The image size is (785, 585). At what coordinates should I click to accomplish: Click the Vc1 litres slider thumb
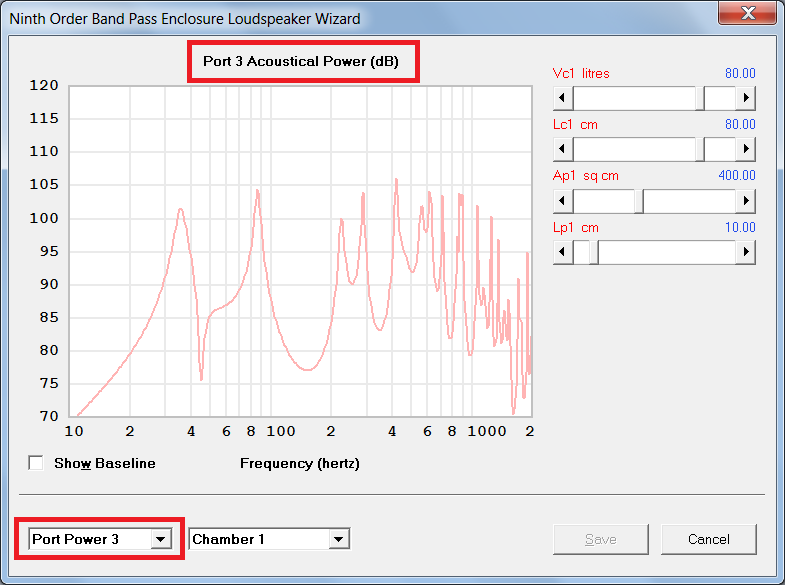[700, 98]
